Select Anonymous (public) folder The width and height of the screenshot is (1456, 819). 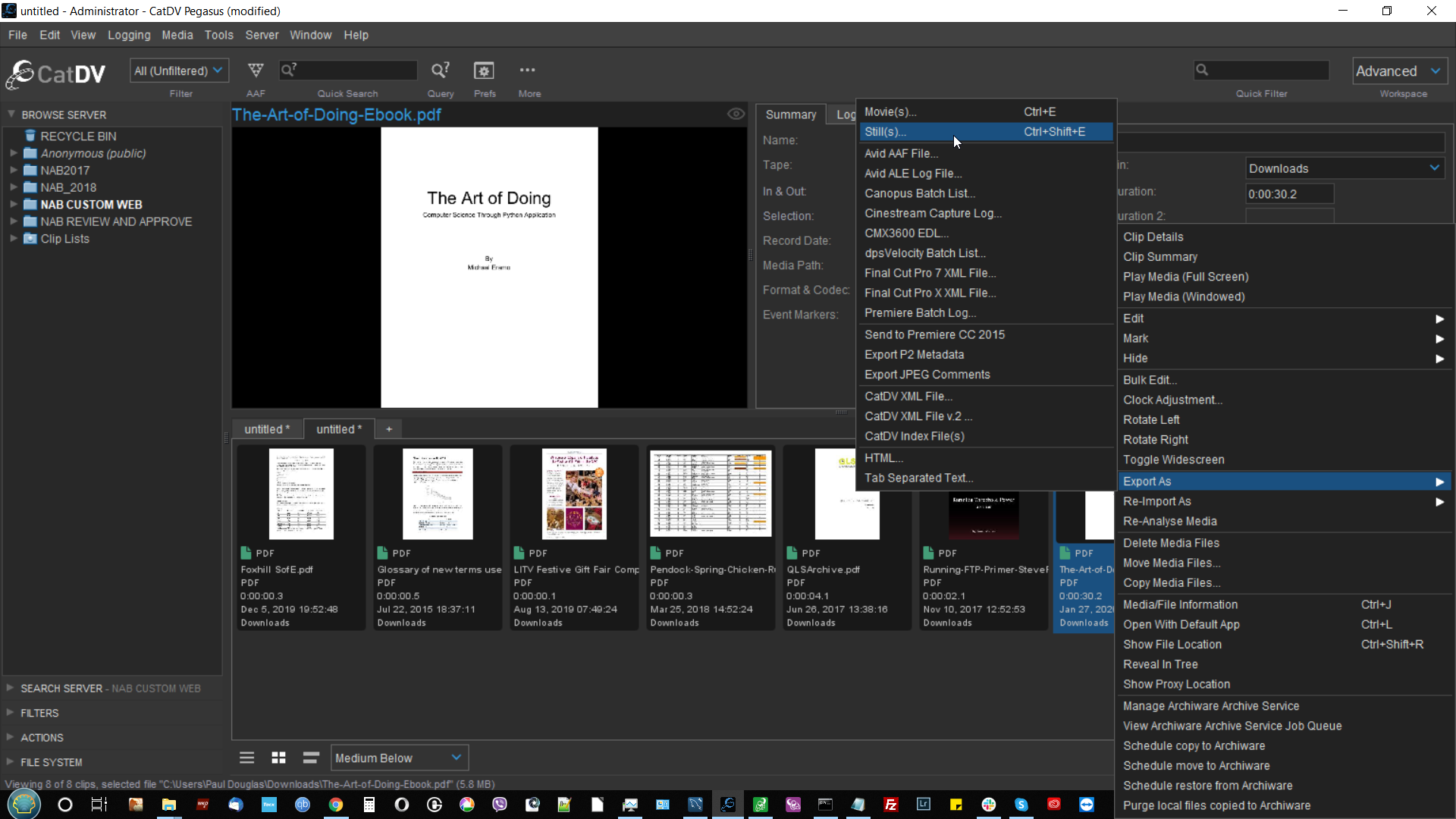point(85,153)
